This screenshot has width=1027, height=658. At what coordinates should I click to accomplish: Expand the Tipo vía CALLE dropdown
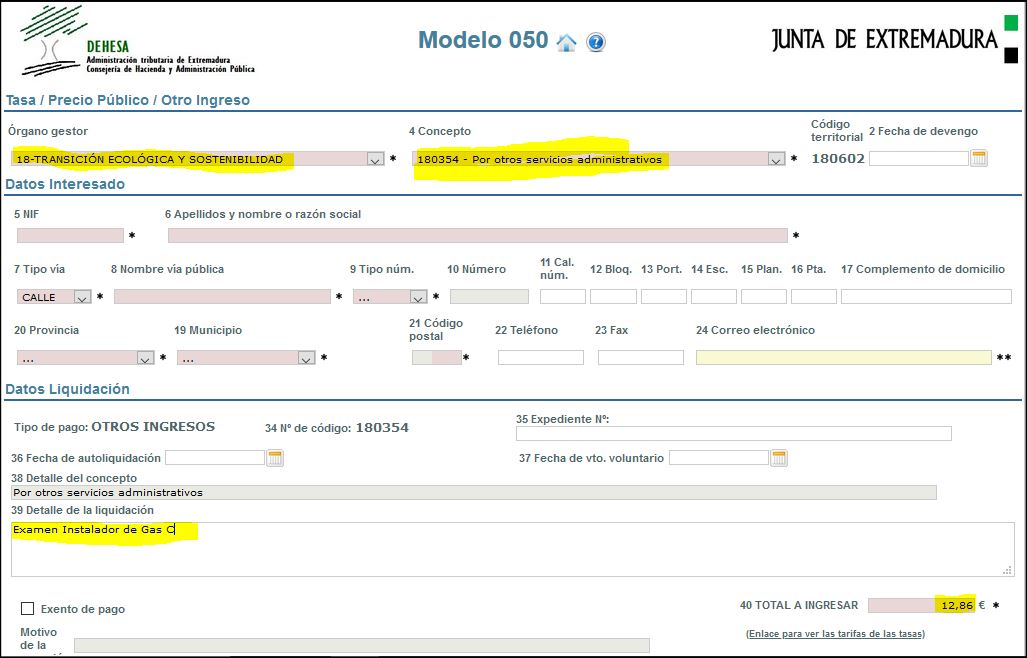pos(82,297)
